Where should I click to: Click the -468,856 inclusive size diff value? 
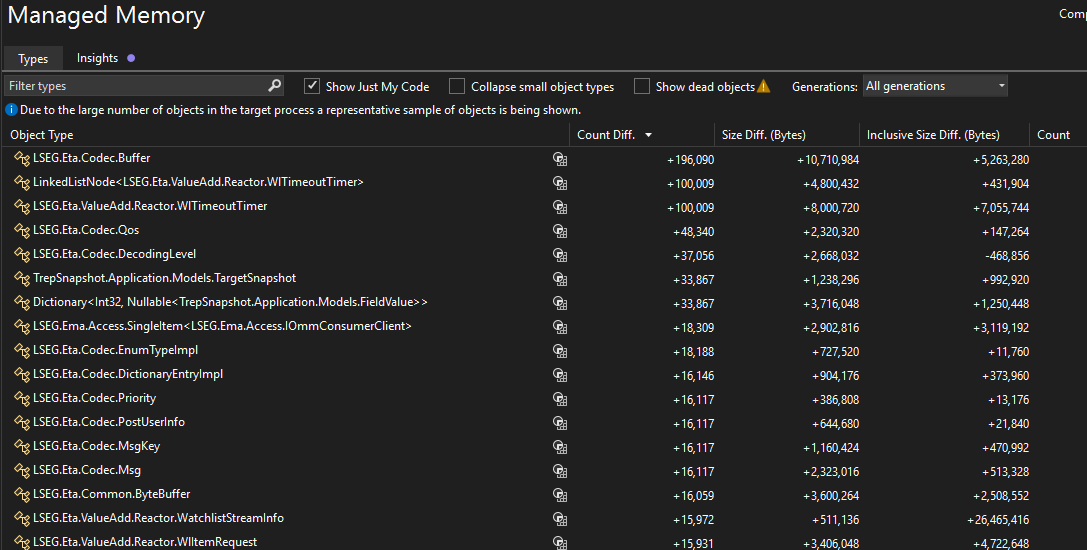point(1007,256)
